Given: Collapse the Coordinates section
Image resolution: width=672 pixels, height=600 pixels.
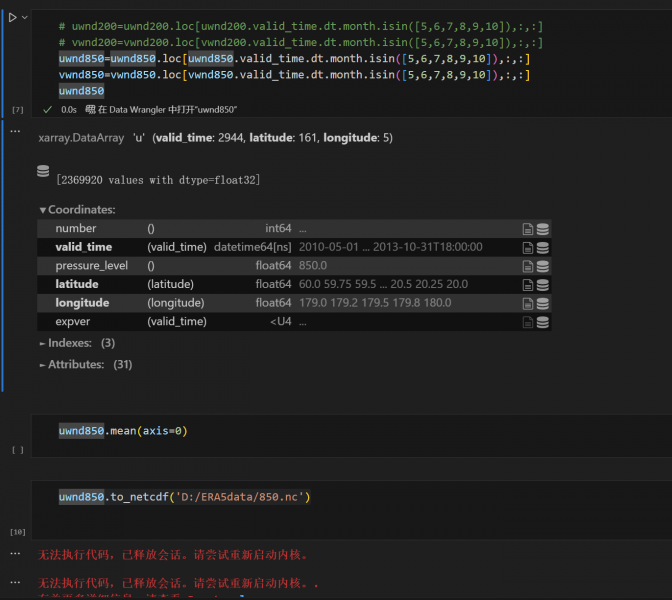Looking at the screenshot, I should click(77, 210).
